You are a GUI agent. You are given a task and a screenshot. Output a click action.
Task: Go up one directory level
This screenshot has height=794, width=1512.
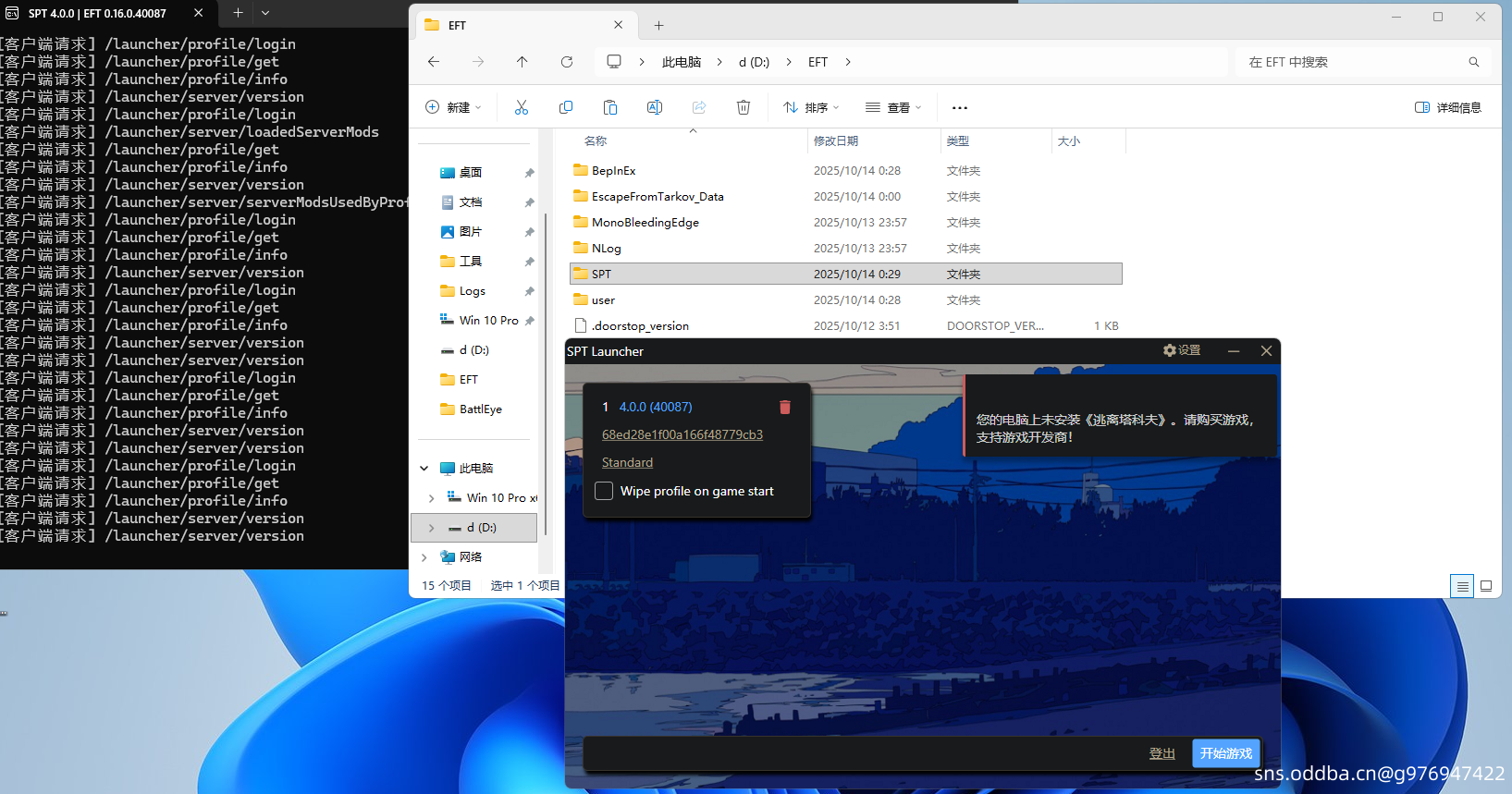[522, 62]
